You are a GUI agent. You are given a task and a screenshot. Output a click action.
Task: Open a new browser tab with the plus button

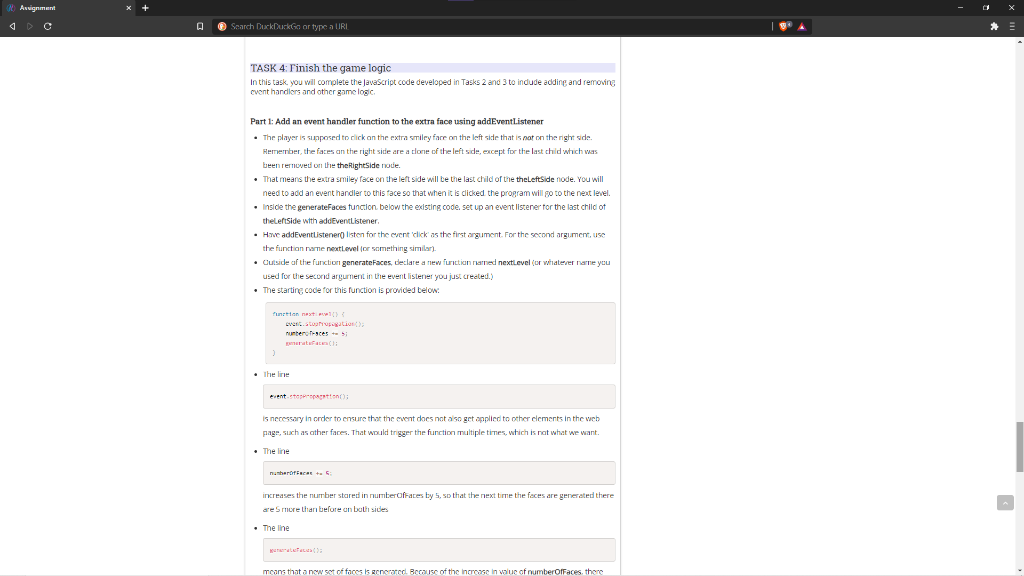(146, 8)
